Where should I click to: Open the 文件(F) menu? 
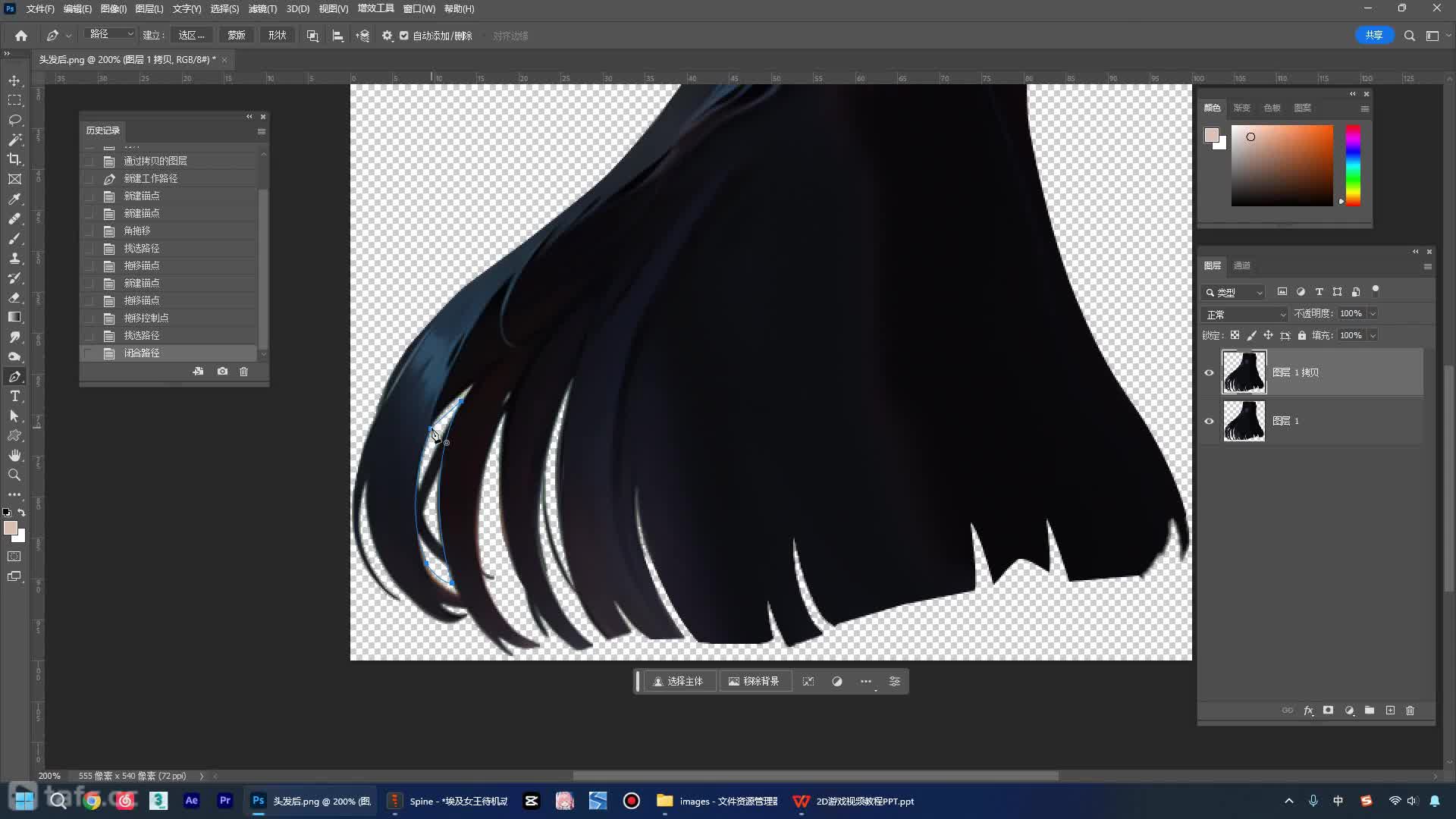[40, 9]
